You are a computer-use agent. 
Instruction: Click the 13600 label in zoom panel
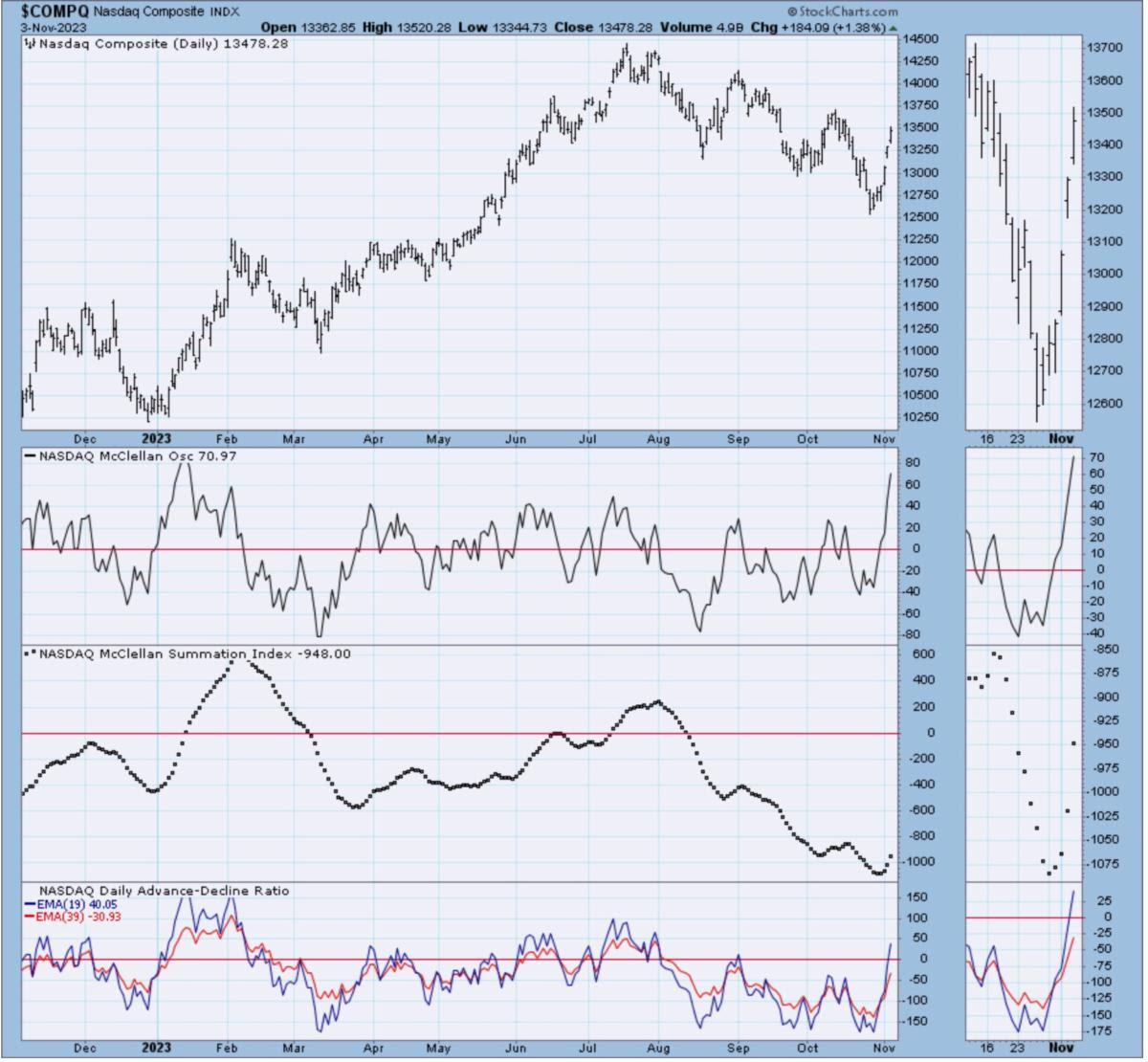tap(1104, 80)
